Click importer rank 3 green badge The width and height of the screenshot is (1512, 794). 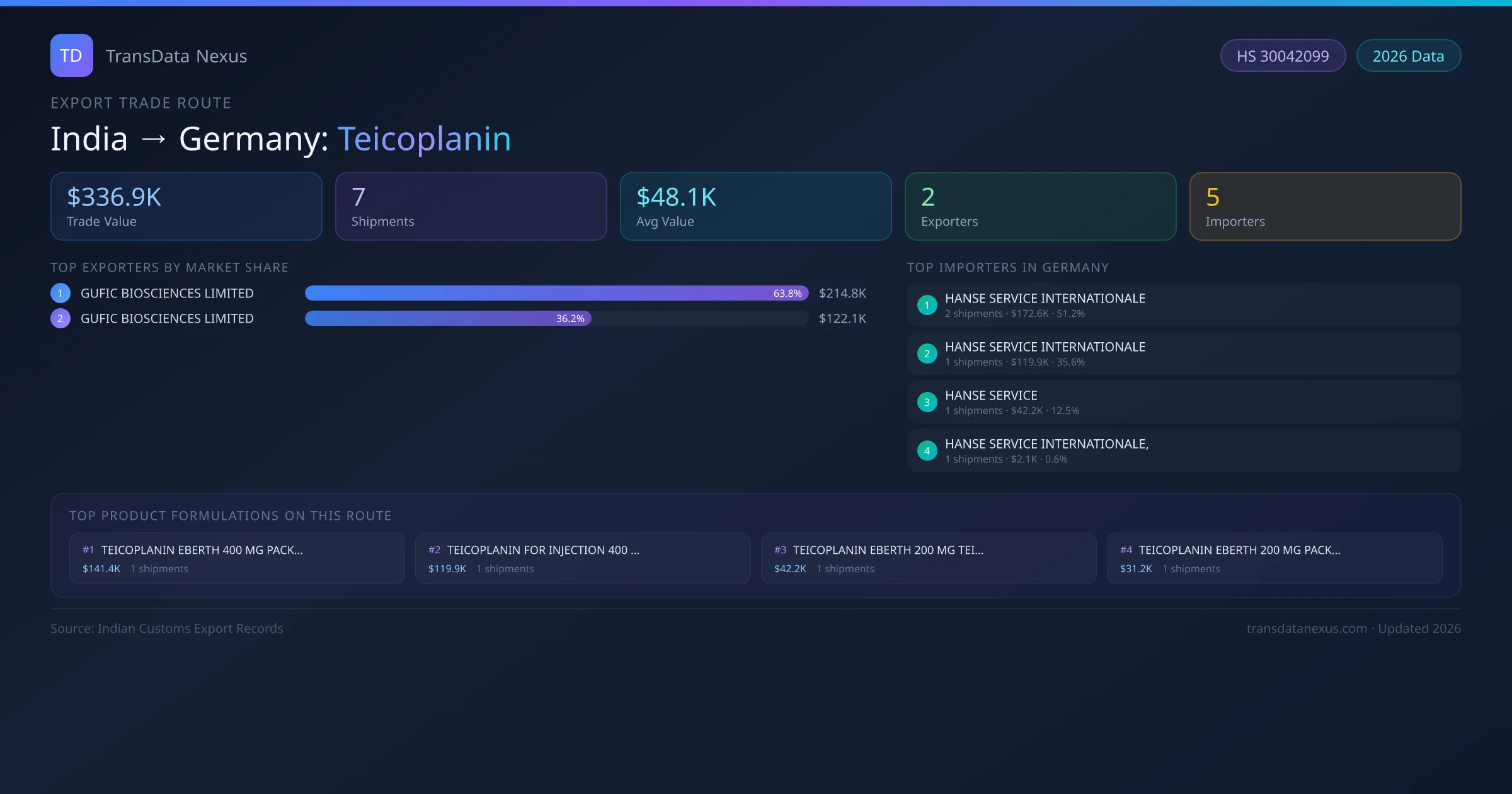(x=927, y=402)
